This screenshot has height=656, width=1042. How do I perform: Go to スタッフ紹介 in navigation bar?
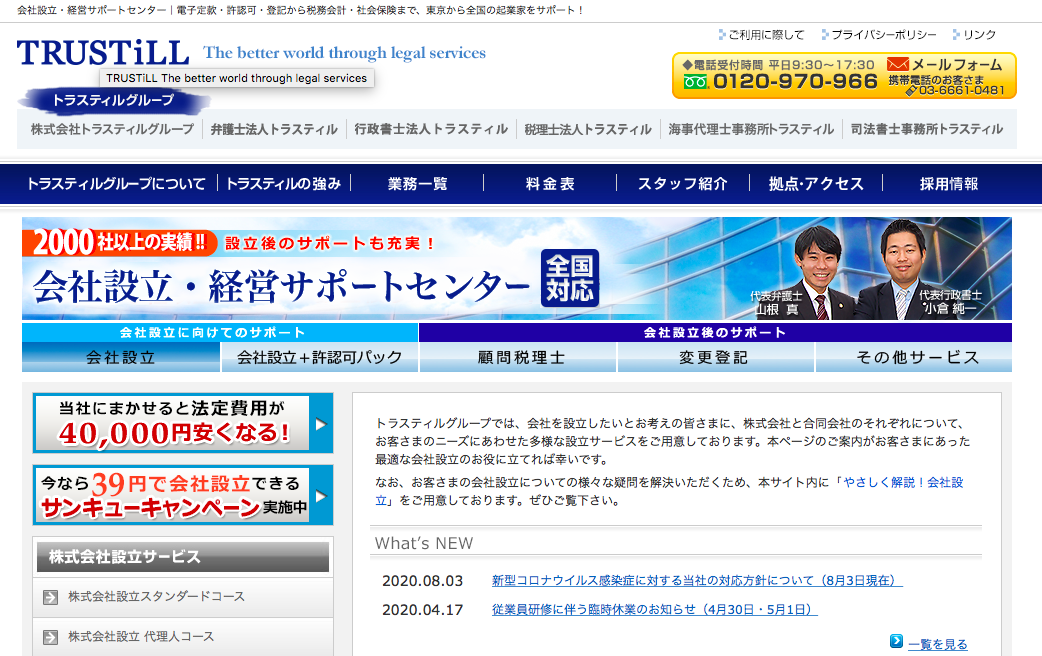pyautogui.click(x=683, y=184)
